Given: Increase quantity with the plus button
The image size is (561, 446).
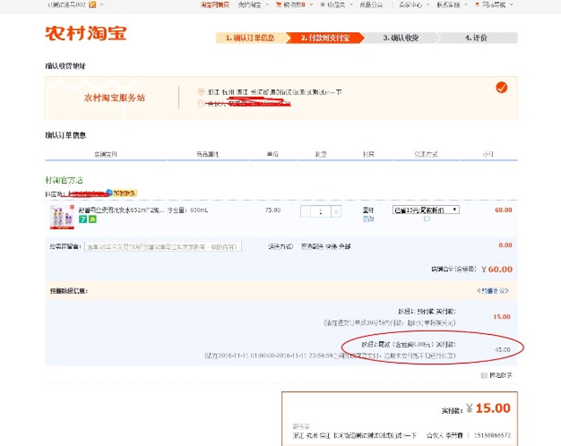Looking at the screenshot, I should [336, 212].
